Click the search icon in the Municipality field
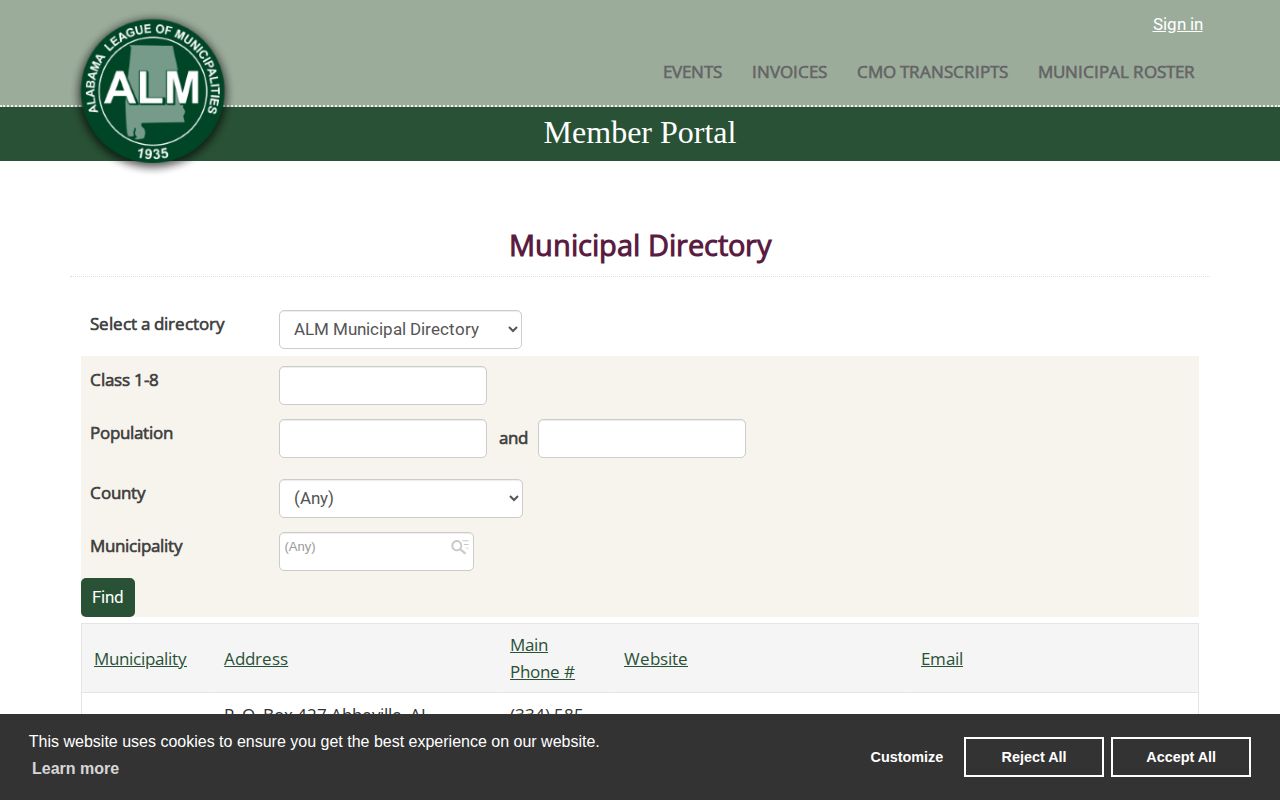The image size is (1280, 800). tap(460, 547)
